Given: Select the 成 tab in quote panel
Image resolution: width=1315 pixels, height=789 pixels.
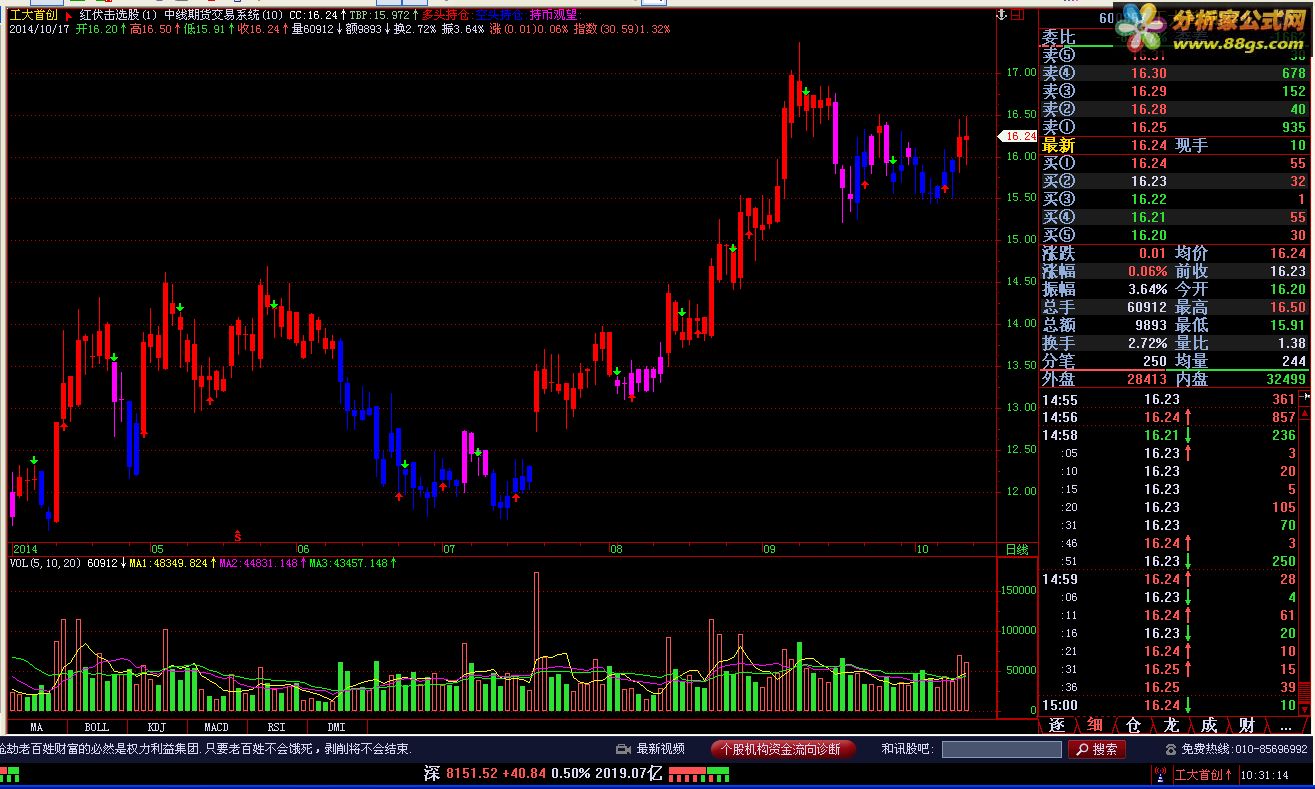Looking at the screenshot, I should pyautogui.click(x=1209, y=725).
